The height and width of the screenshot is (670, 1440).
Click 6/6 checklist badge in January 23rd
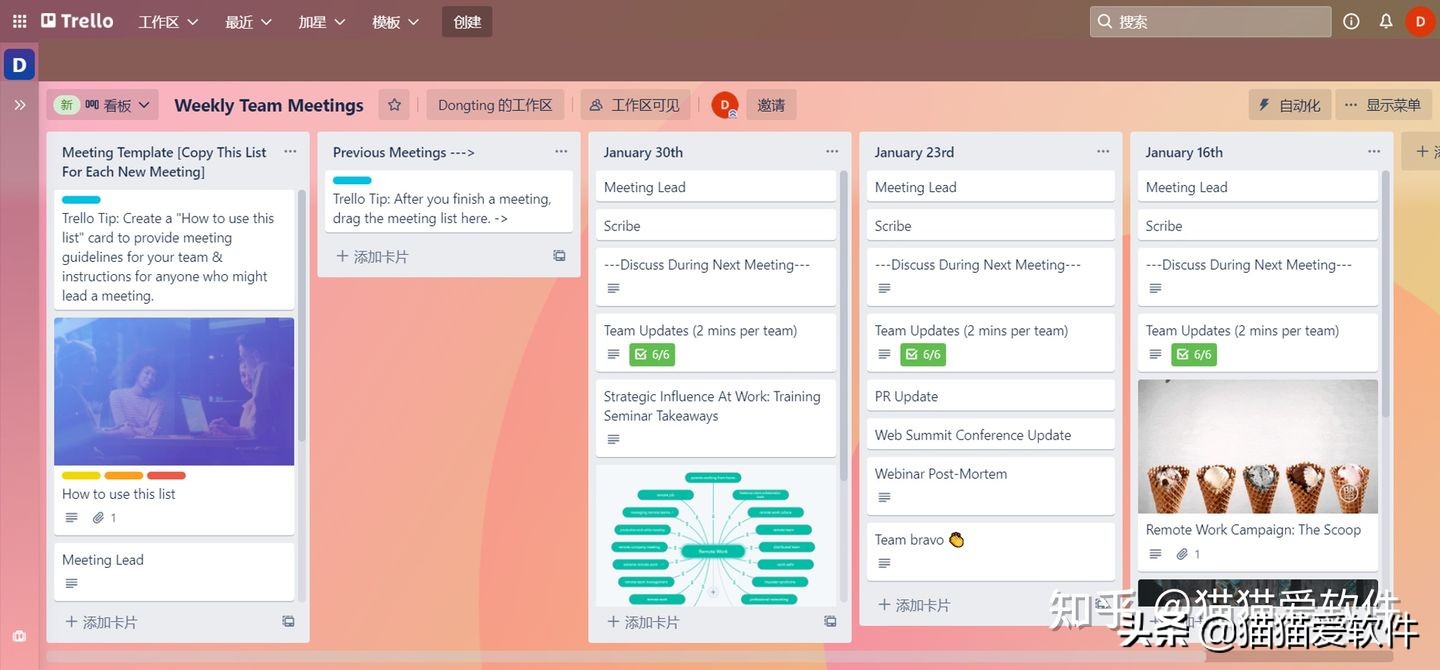(x=923, y=355)
